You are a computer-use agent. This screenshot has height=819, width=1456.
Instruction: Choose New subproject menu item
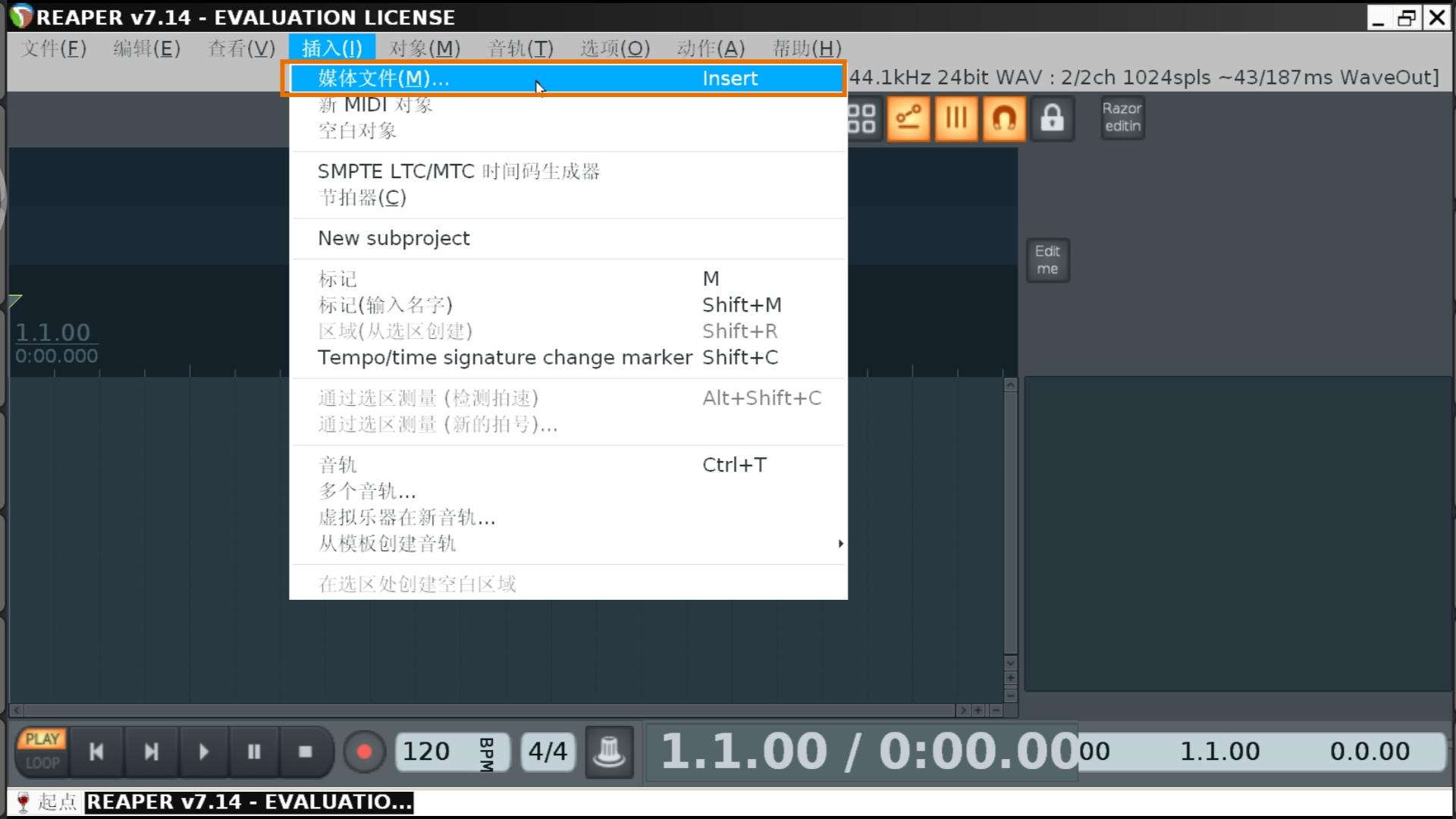click(x=568, y=238)
